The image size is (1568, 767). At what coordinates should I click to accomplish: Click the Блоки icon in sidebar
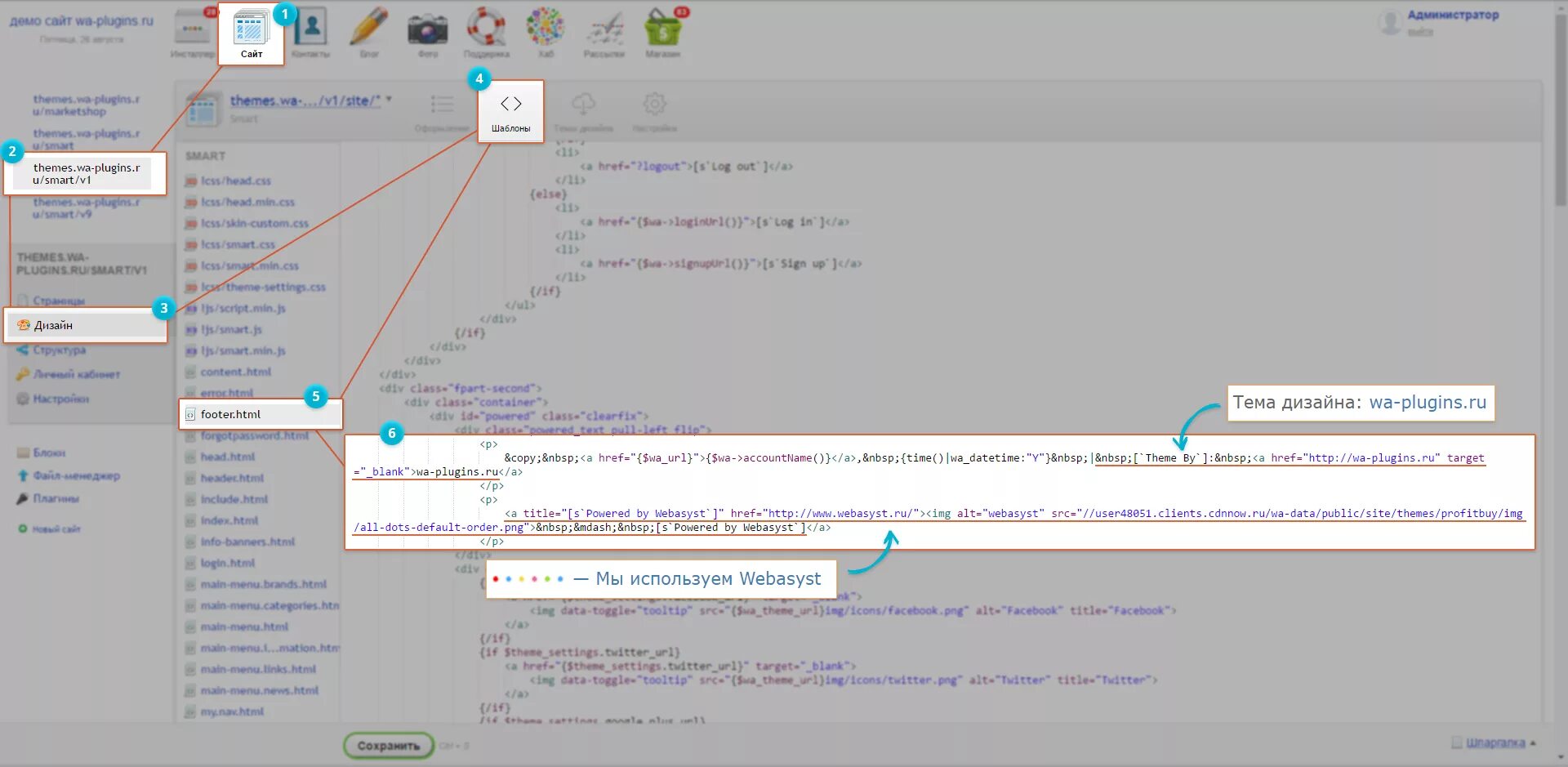[x=23, y=453]
